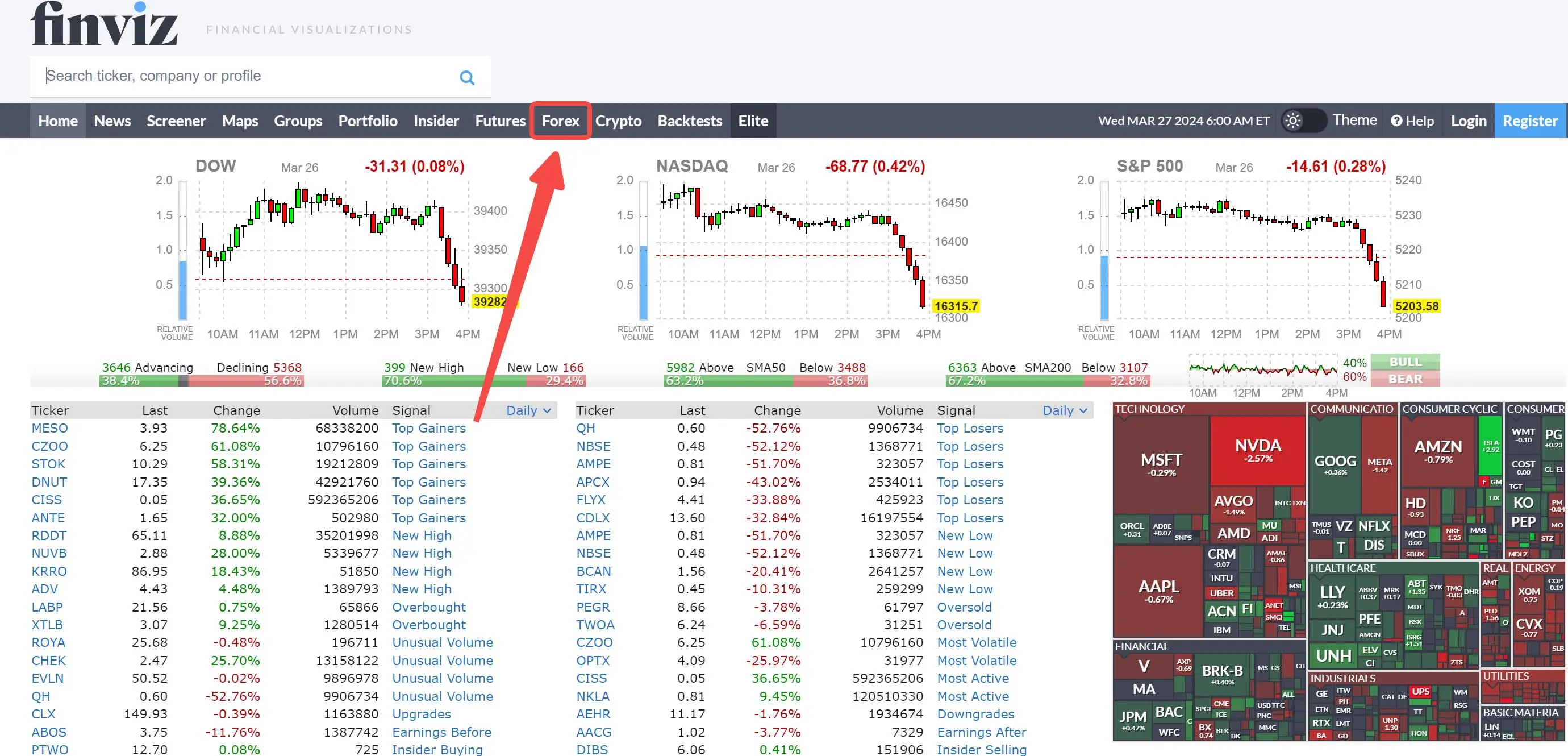The height and width of the screenshot is (756, 1568).
Task: Click Oversold signal for PEGR
Action: point(964,608)
